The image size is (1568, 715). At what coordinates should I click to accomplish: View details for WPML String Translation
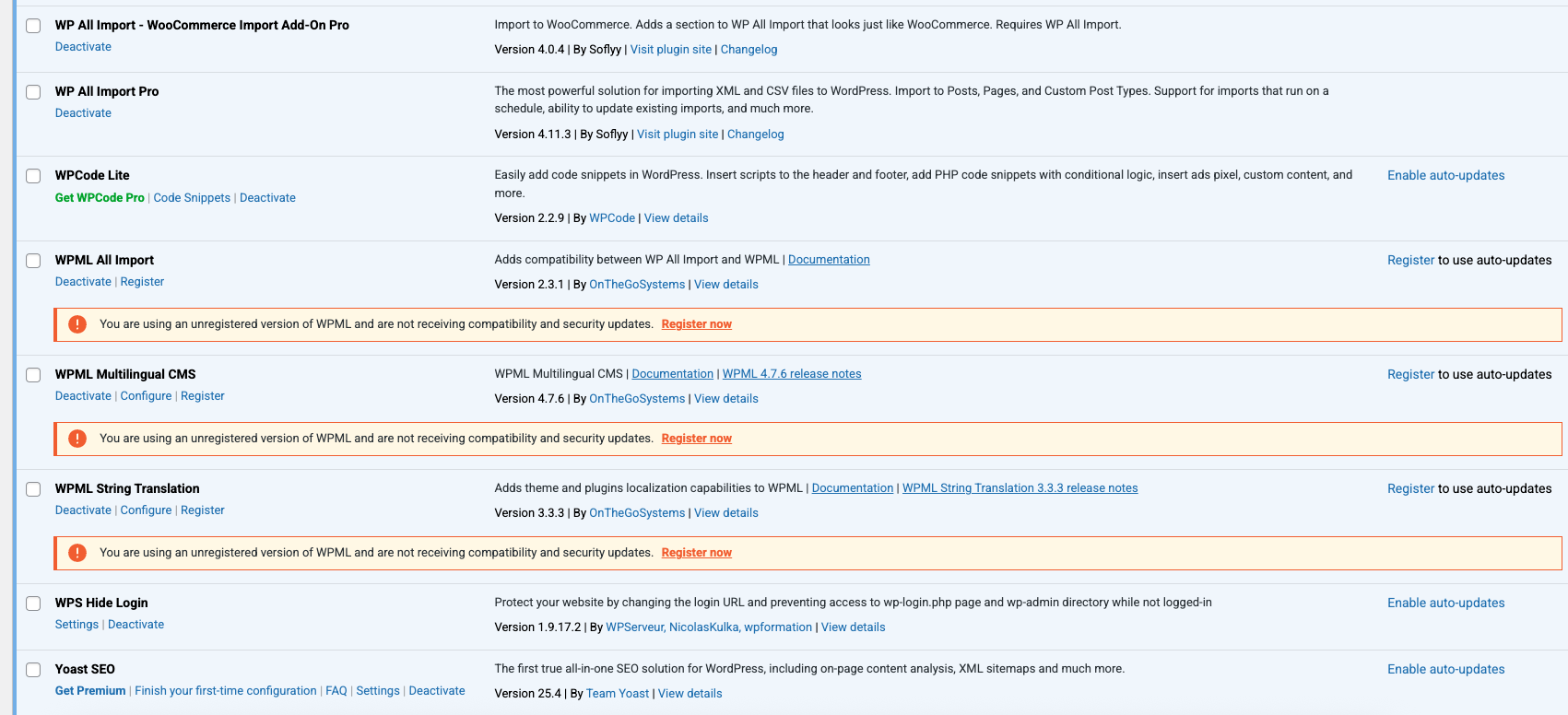pos(726,513)
